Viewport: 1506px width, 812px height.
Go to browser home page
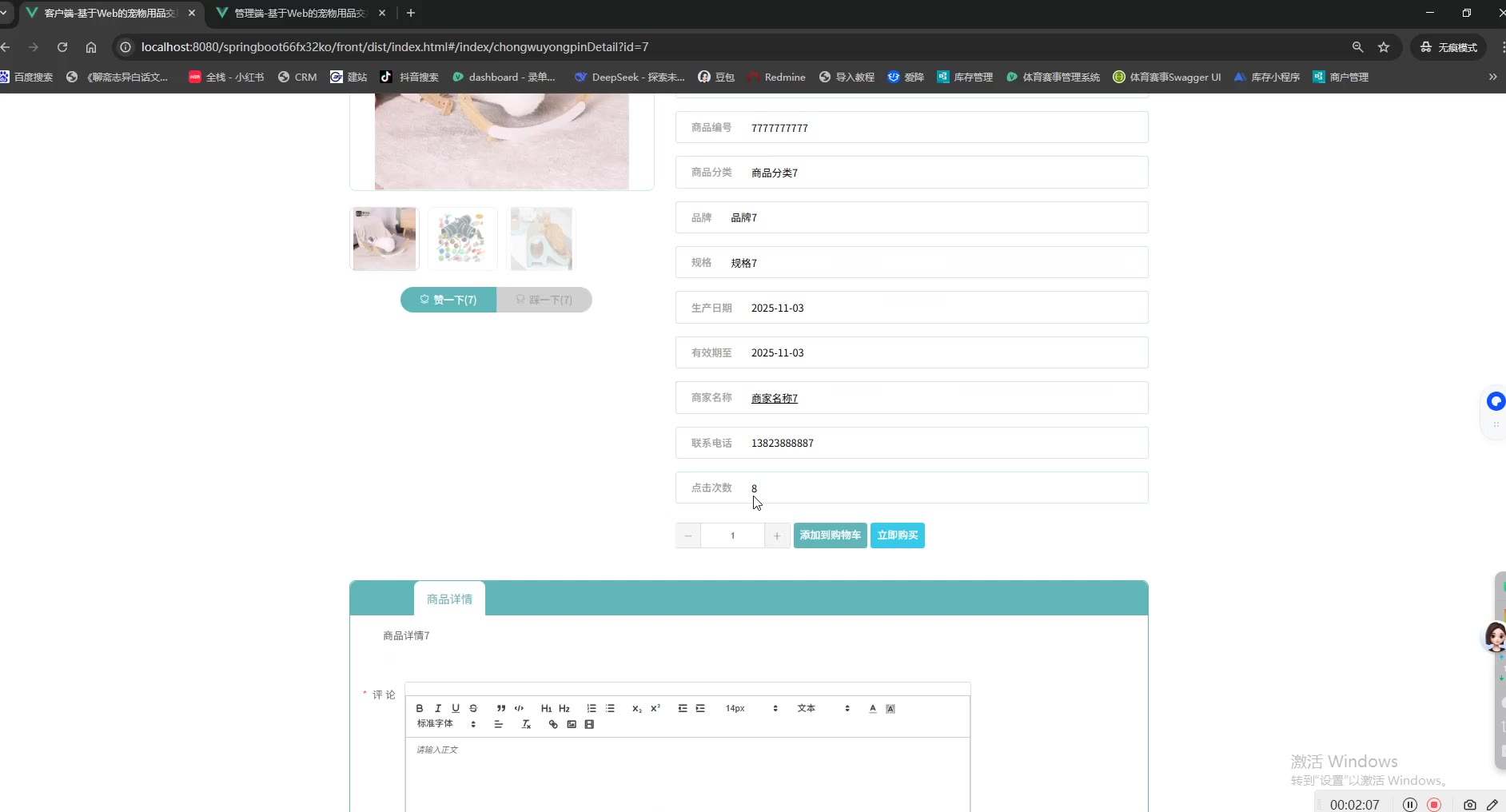click(x=91, y=47)
